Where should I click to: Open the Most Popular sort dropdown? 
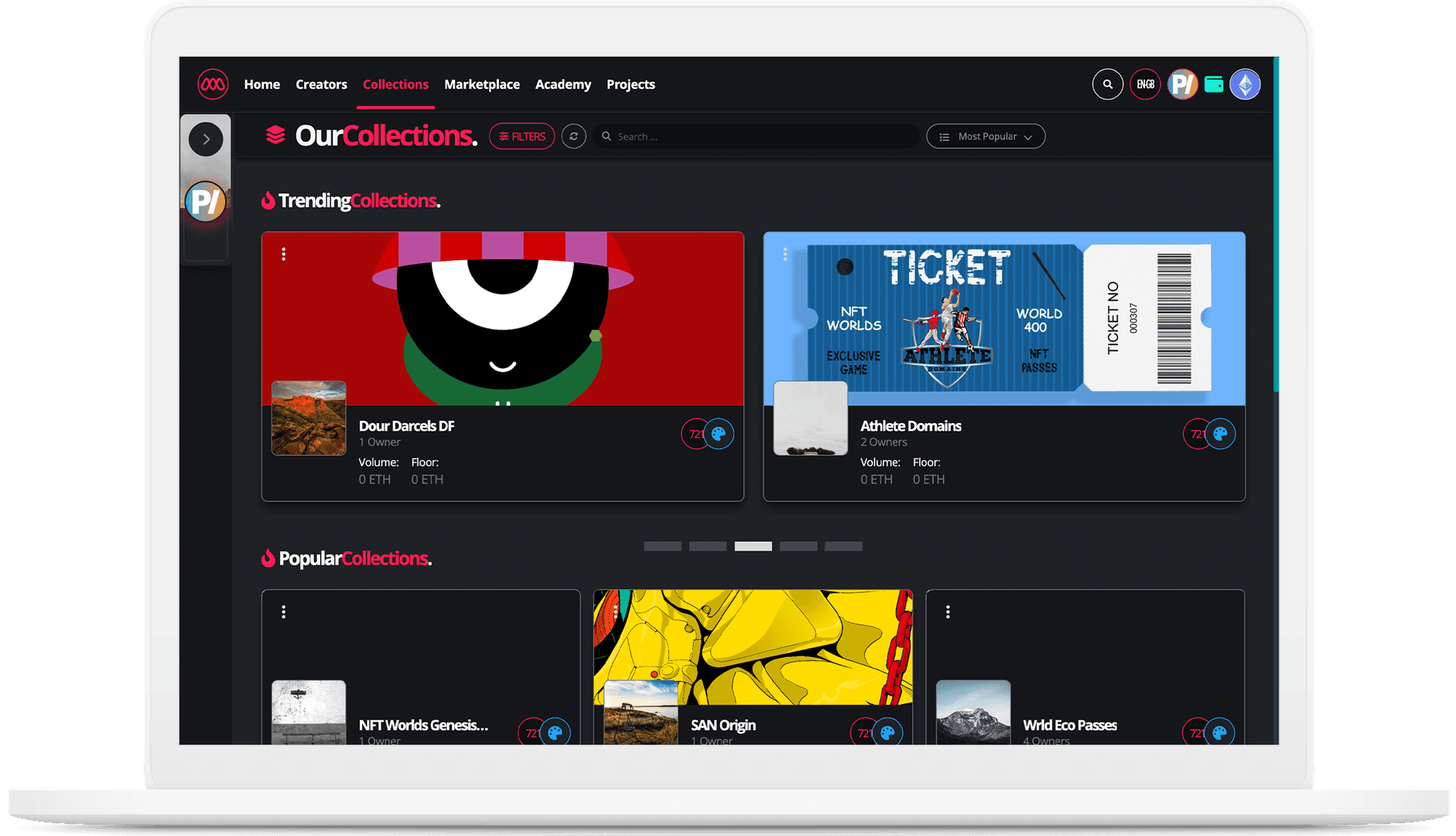pyautogui.click(x=986, y=137)
